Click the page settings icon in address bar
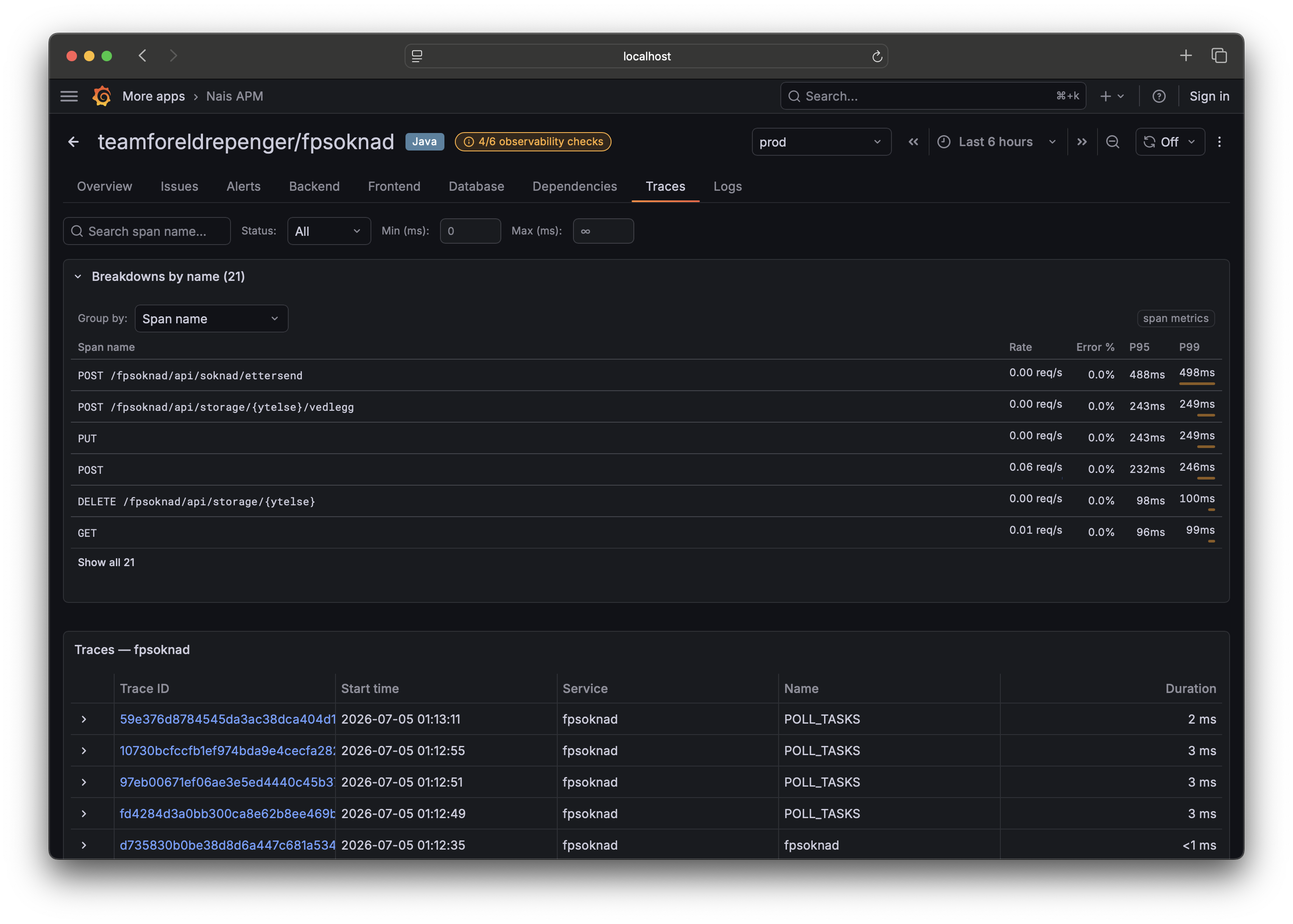1293x924 pixels. (x=417, y=56)
